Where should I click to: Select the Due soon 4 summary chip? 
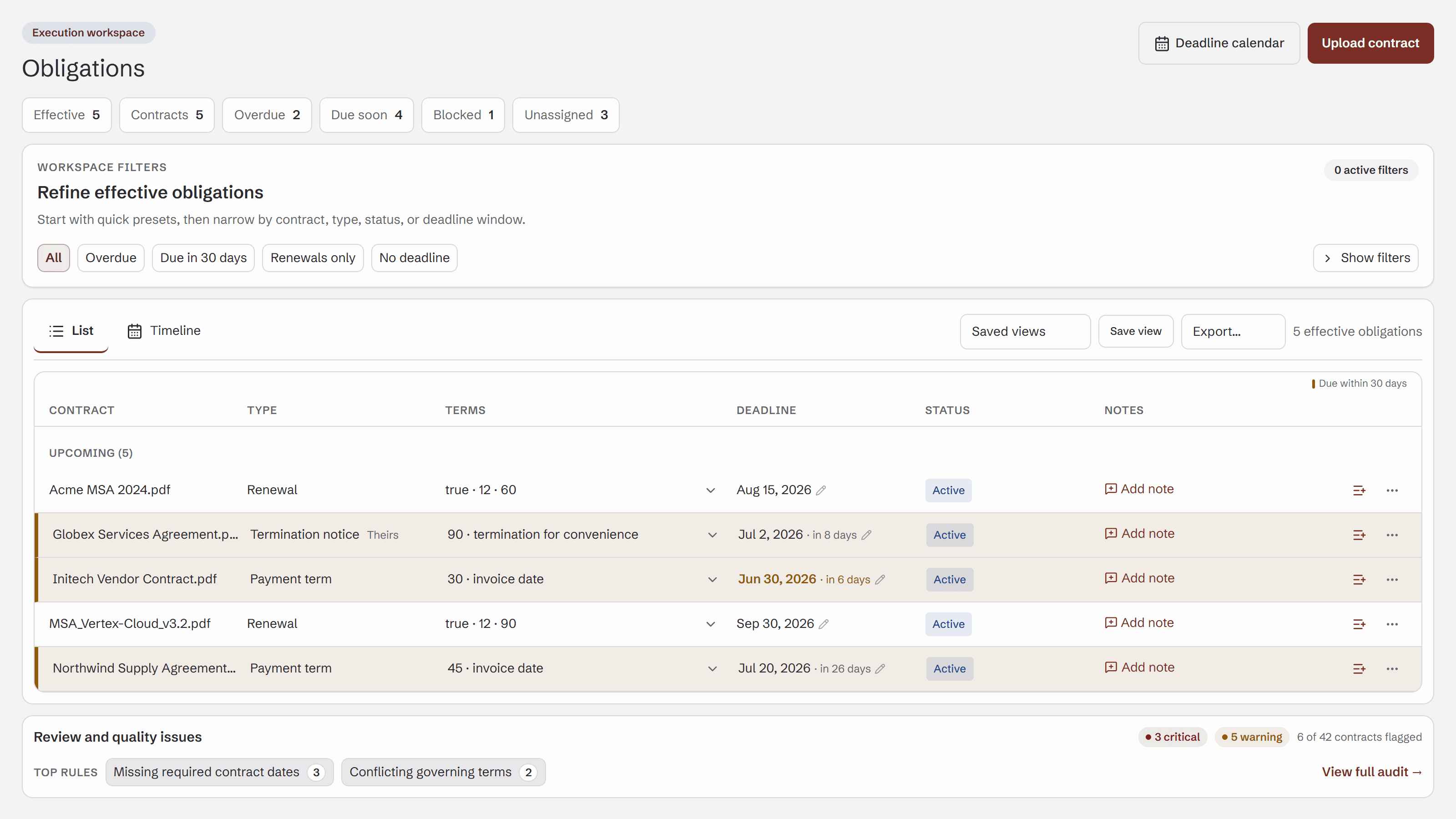(x=366, y=115)
